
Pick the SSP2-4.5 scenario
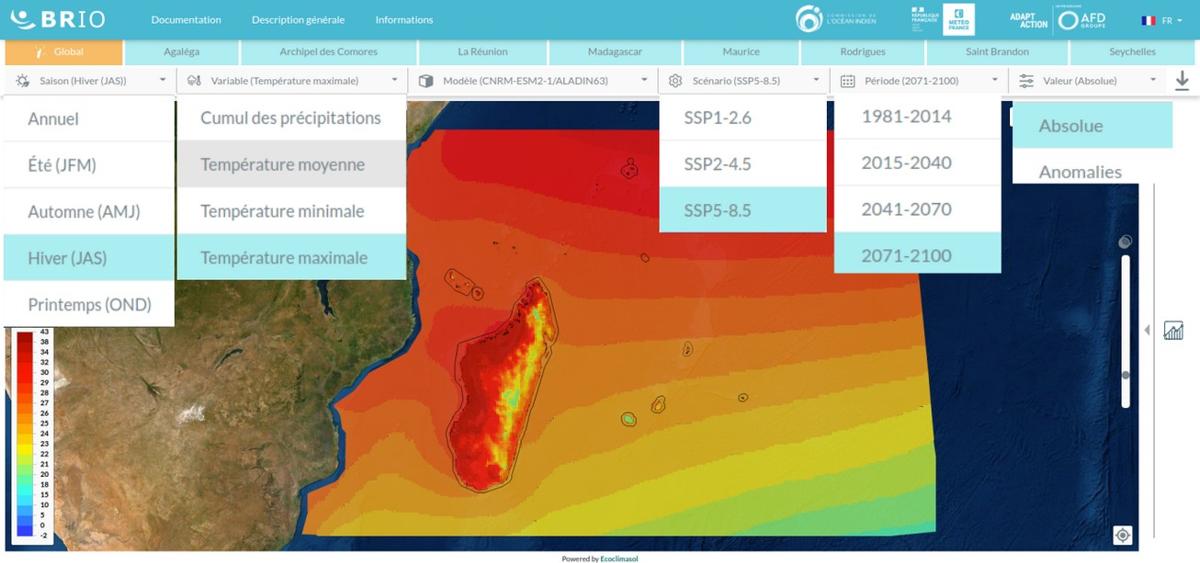click(743, 163)
